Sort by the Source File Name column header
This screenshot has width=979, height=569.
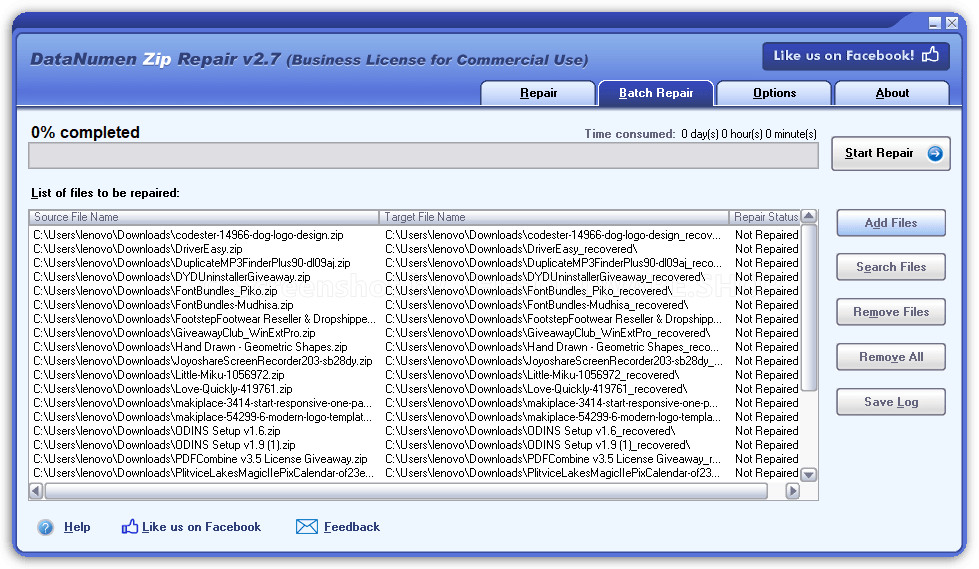(x=204, y=217)
